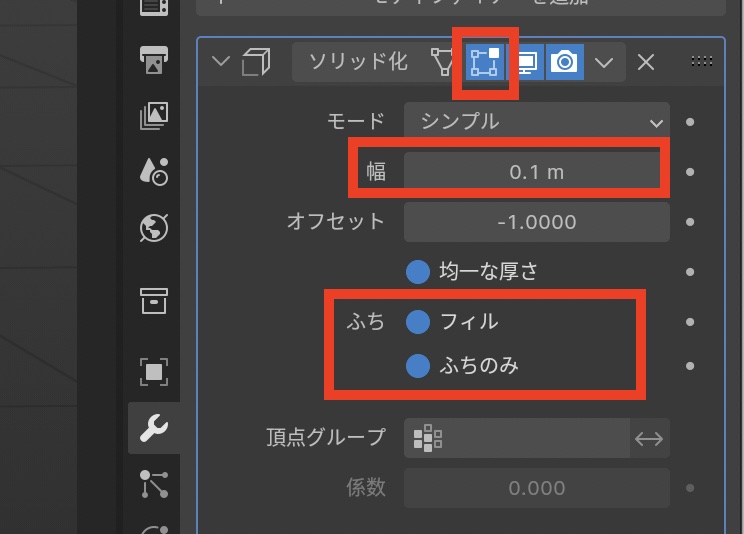Click the 幅 field showing 0.1 m
The width and height of the screenshot is (744, 534).
click(536, 172)
